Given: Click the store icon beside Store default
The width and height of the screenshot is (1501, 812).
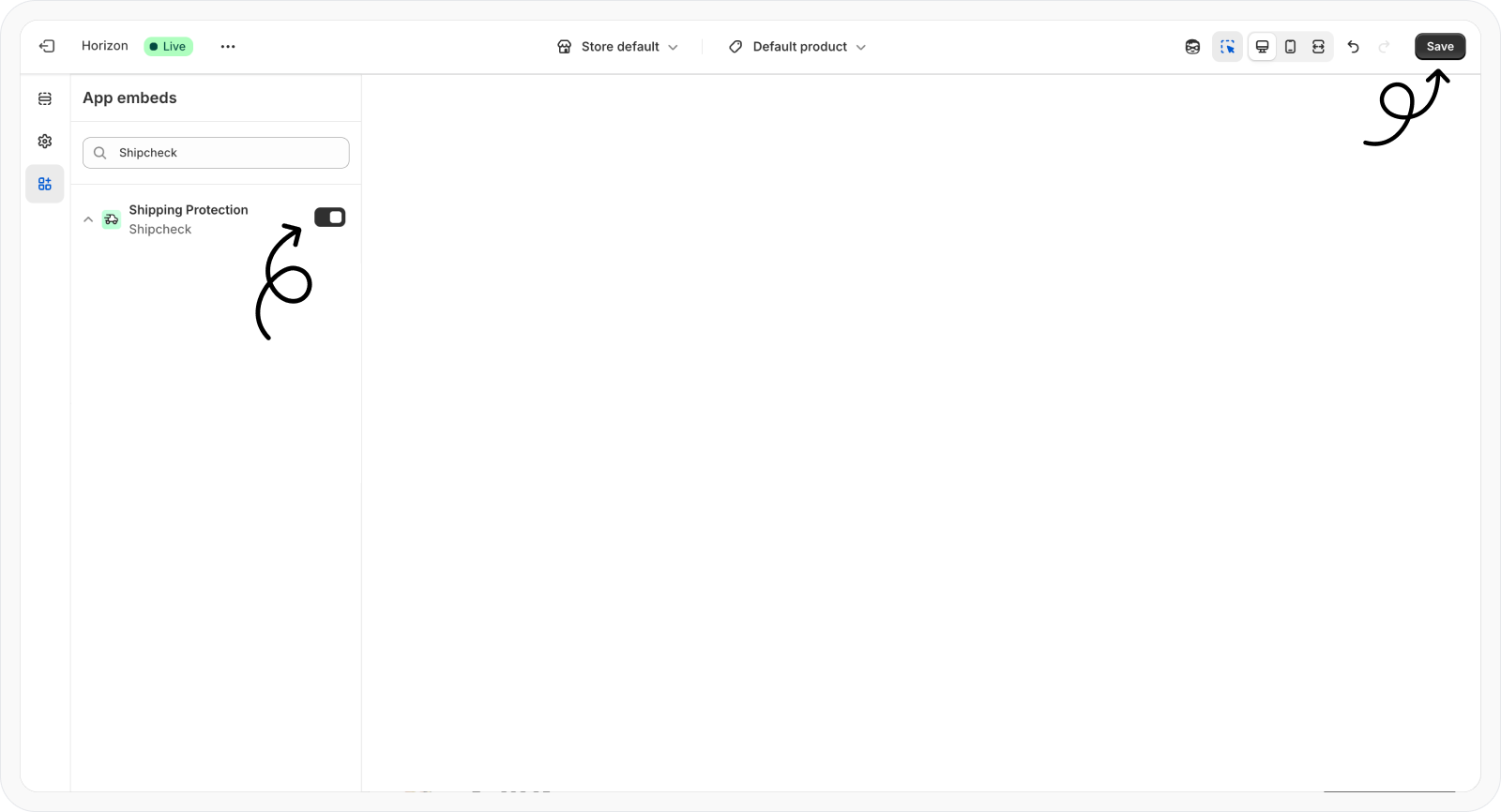Looking at the screenshot, I should click(x=565, y=47).
